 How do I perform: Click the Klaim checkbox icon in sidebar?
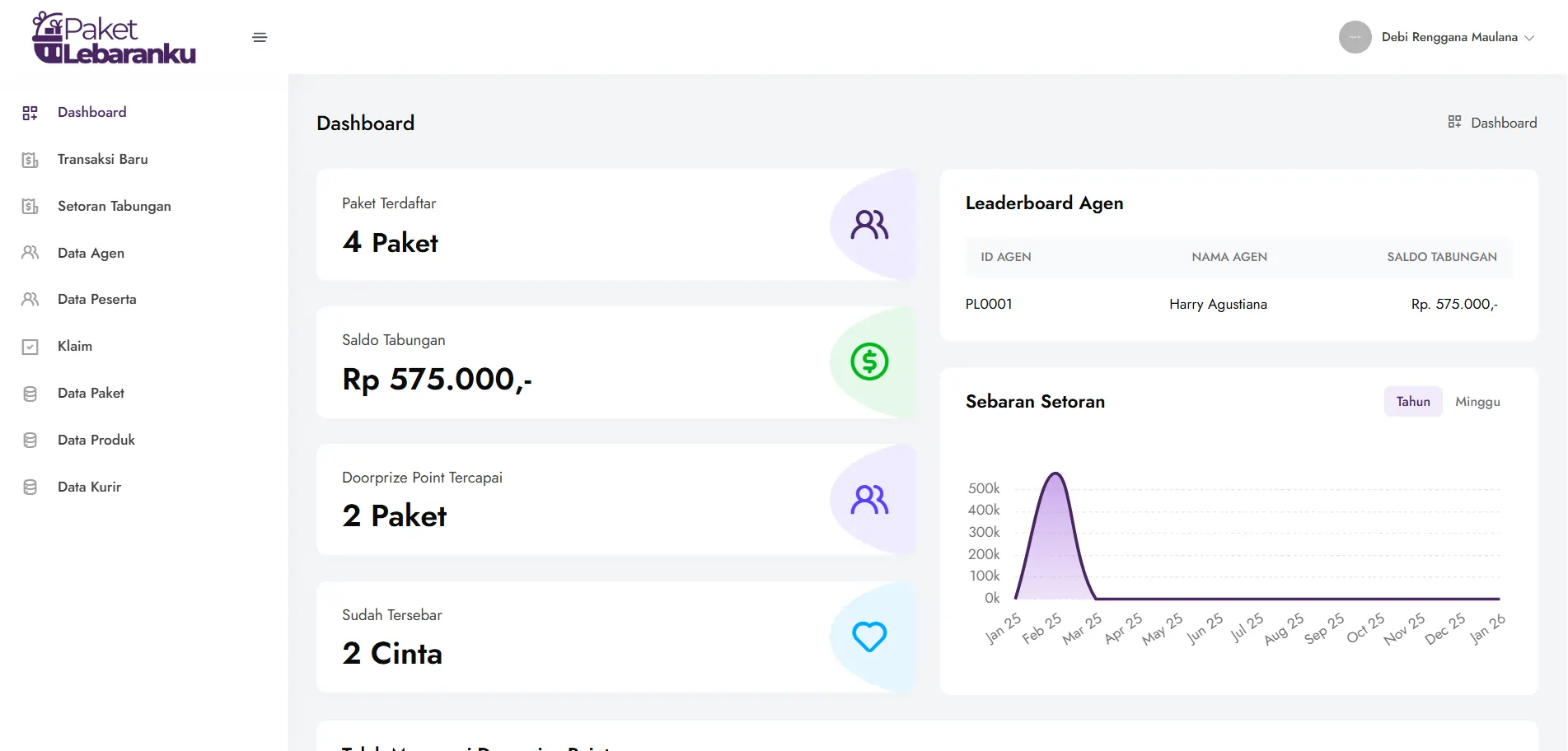coord(30,347)
